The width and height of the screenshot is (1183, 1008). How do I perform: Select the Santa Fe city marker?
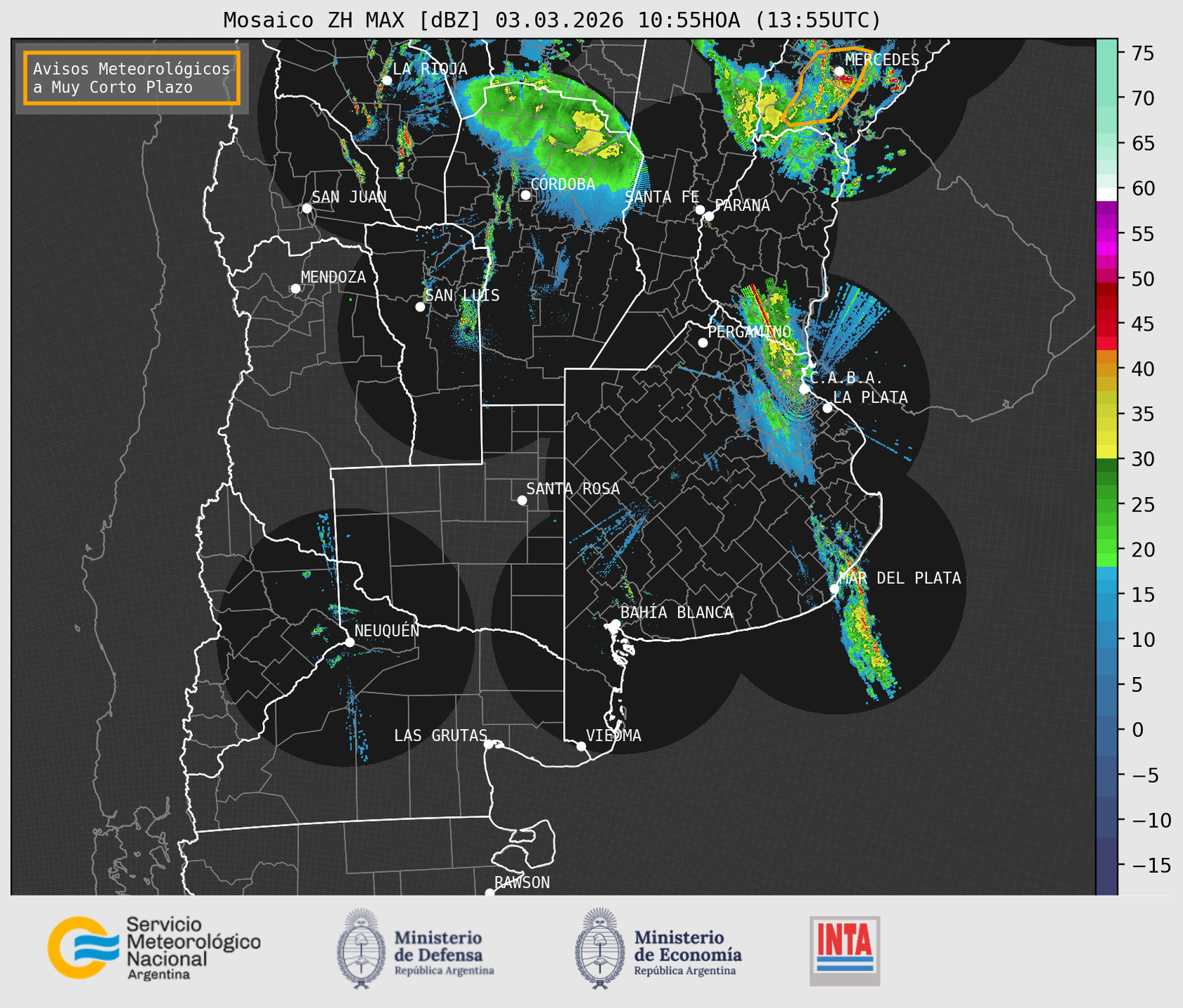(x=700, y=210)
